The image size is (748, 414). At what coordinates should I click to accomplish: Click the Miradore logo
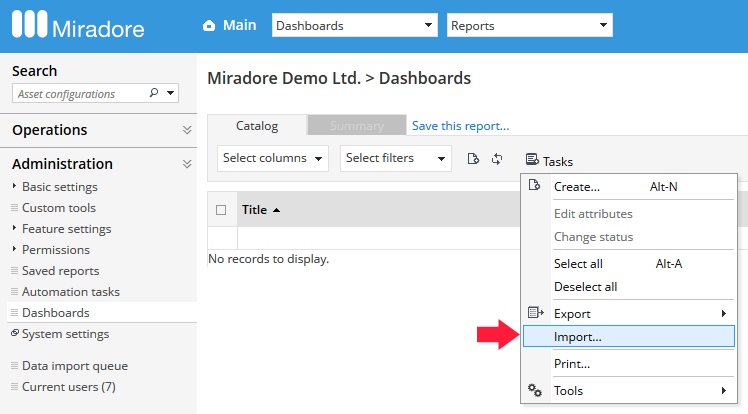[x=78, y=25]
